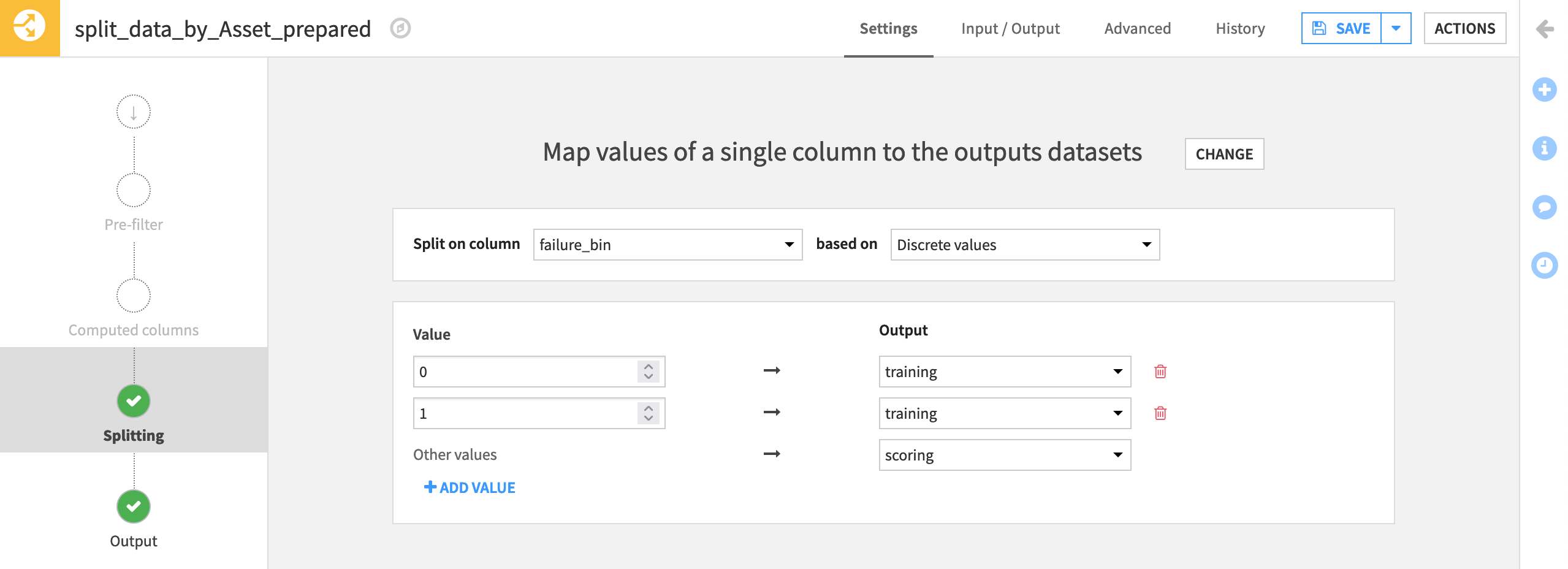Click the plus icon in the right sidebar
This screenshot has width=1568, height=569.
click(x=1545, y=90)
